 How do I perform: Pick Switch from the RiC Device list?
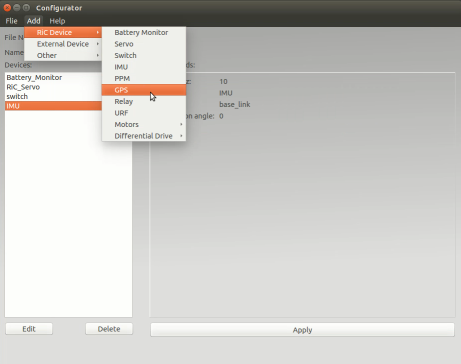point(144,55)
